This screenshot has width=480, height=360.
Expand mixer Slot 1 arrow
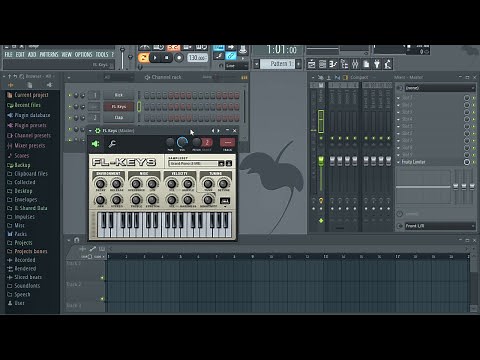pyautogui.click(x=398, y=98)
